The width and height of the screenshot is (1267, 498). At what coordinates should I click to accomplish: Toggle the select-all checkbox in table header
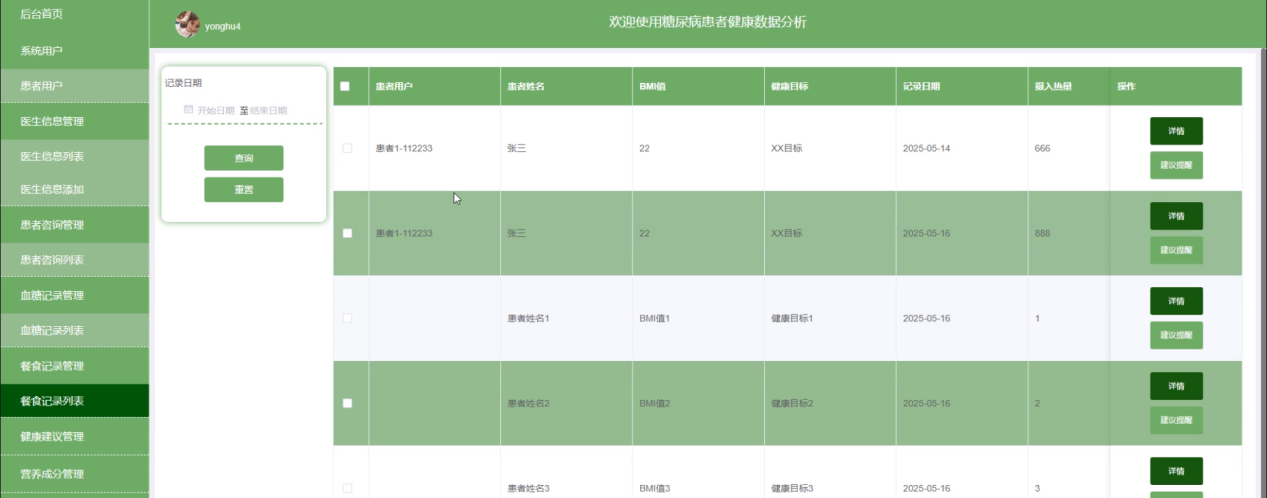(345, 86)
